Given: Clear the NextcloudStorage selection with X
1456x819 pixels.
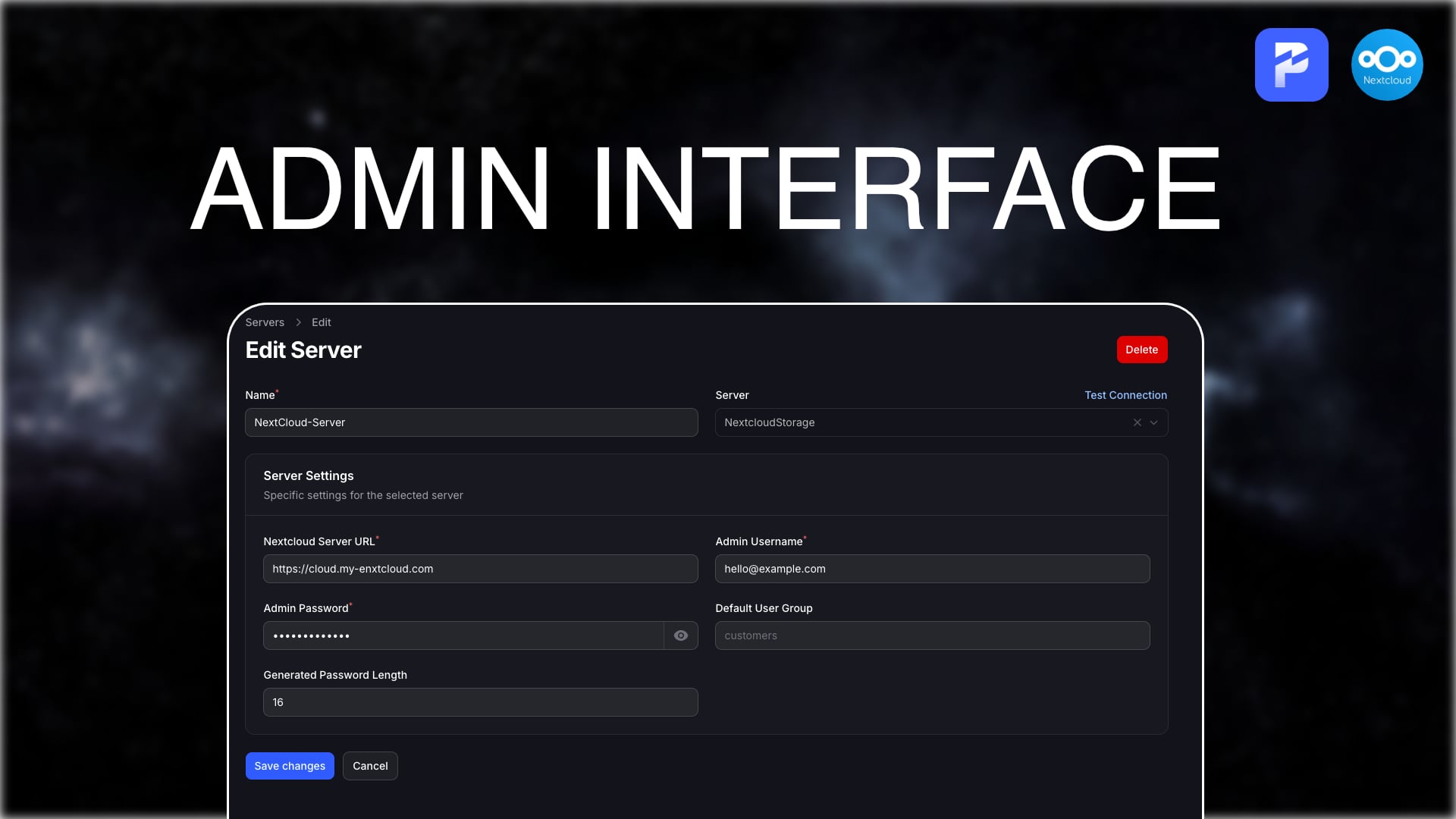Looking at the screenshot, I should pos(1137,422).
